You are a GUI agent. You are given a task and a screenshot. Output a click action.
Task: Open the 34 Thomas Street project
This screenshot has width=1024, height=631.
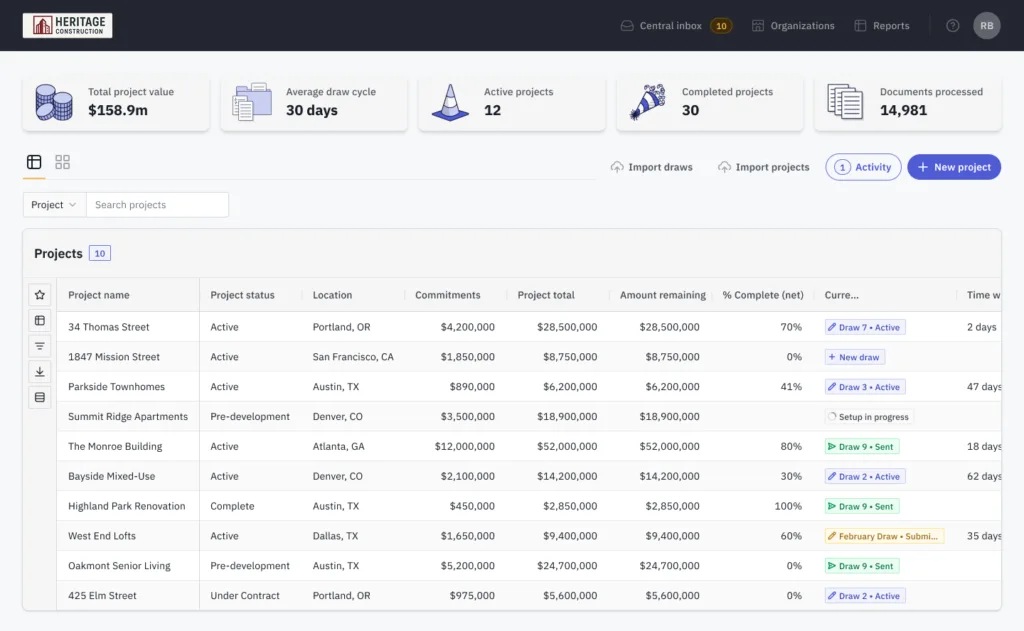108,327
